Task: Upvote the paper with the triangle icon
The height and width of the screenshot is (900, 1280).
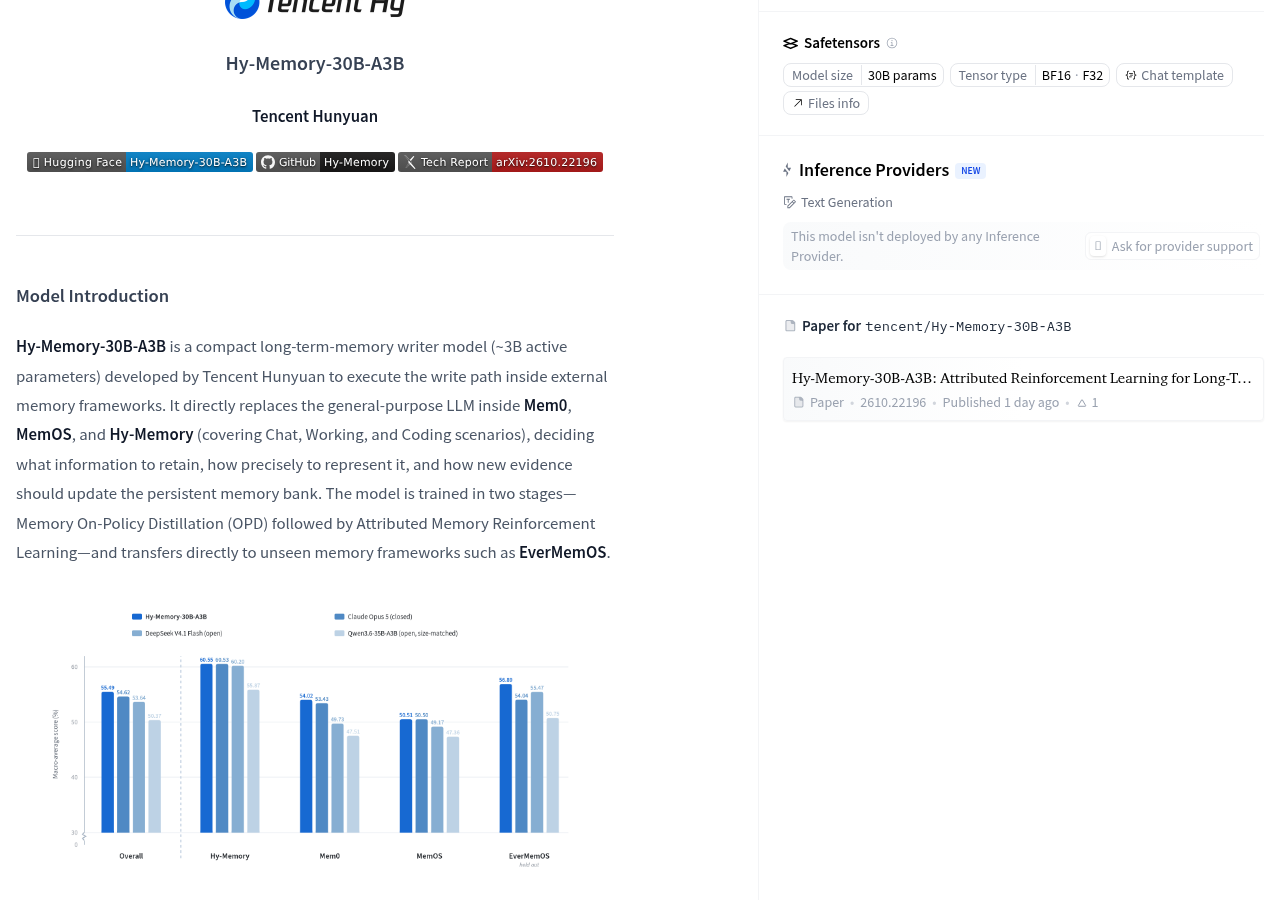Action: (1082, 402)
